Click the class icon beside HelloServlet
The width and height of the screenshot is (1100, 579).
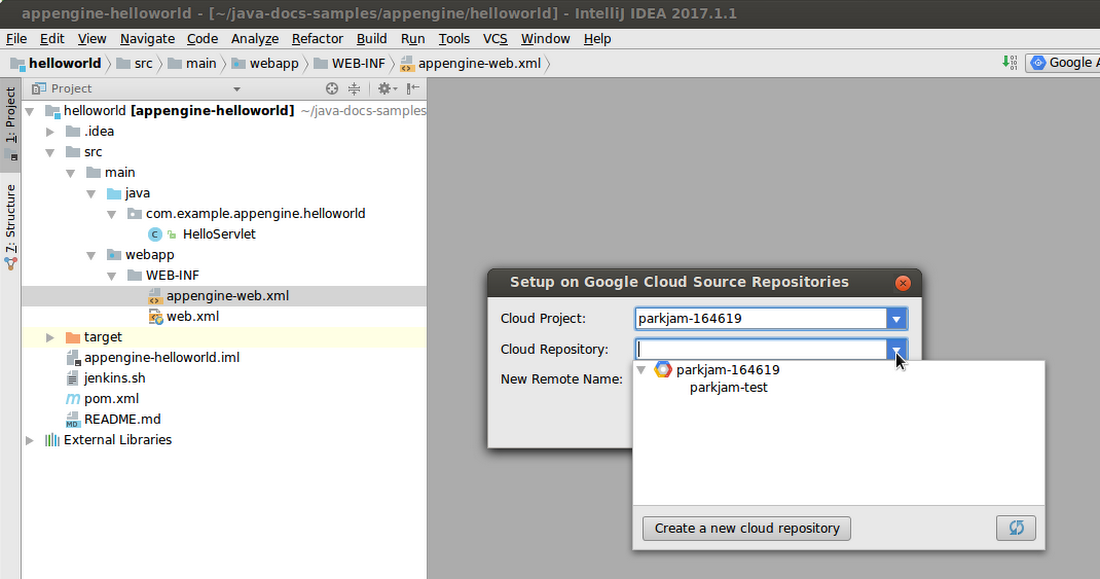[x=156, y=233]
